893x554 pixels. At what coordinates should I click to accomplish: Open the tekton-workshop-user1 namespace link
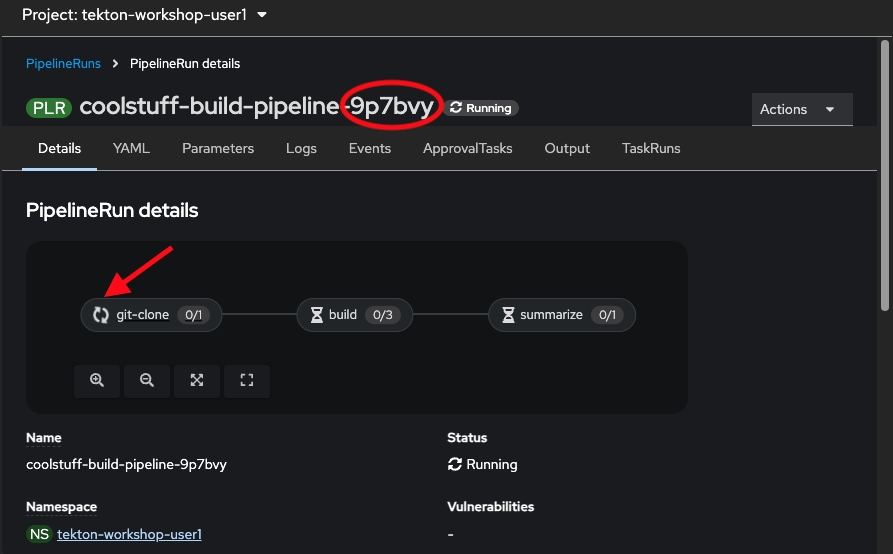[x=129, y=534]
